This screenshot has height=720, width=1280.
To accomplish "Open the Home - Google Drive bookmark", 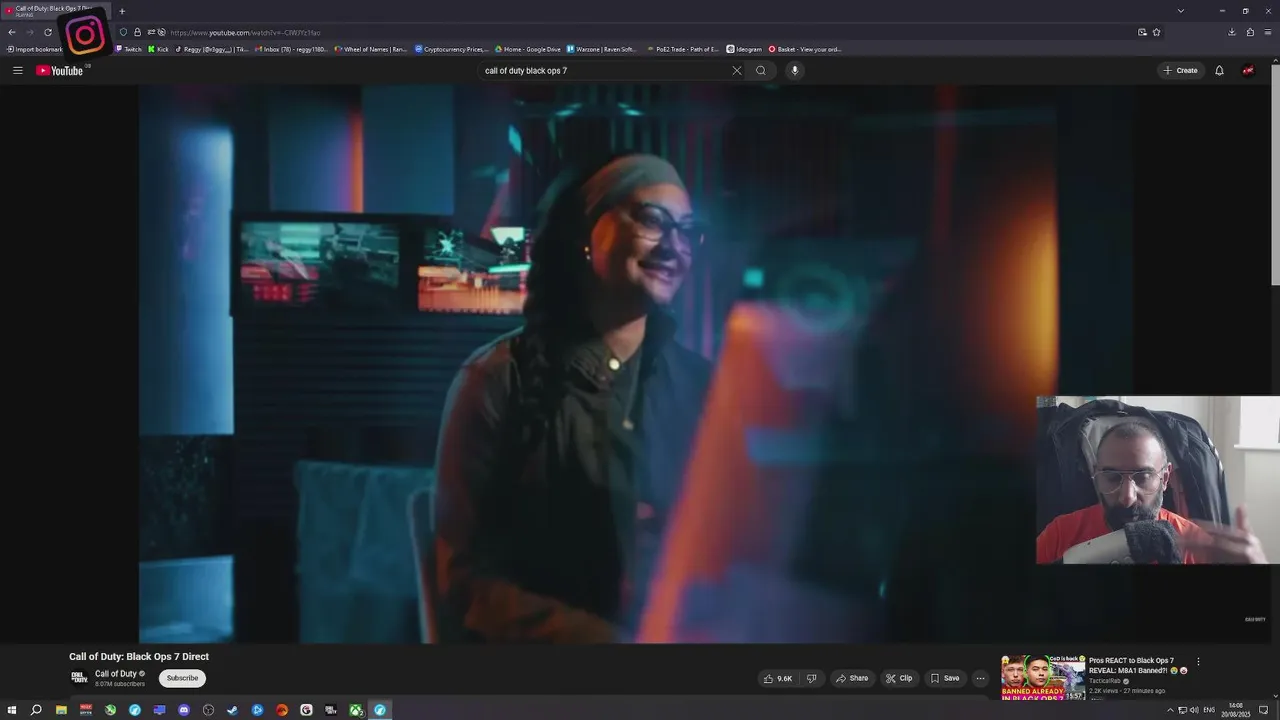I will [528, 49].
